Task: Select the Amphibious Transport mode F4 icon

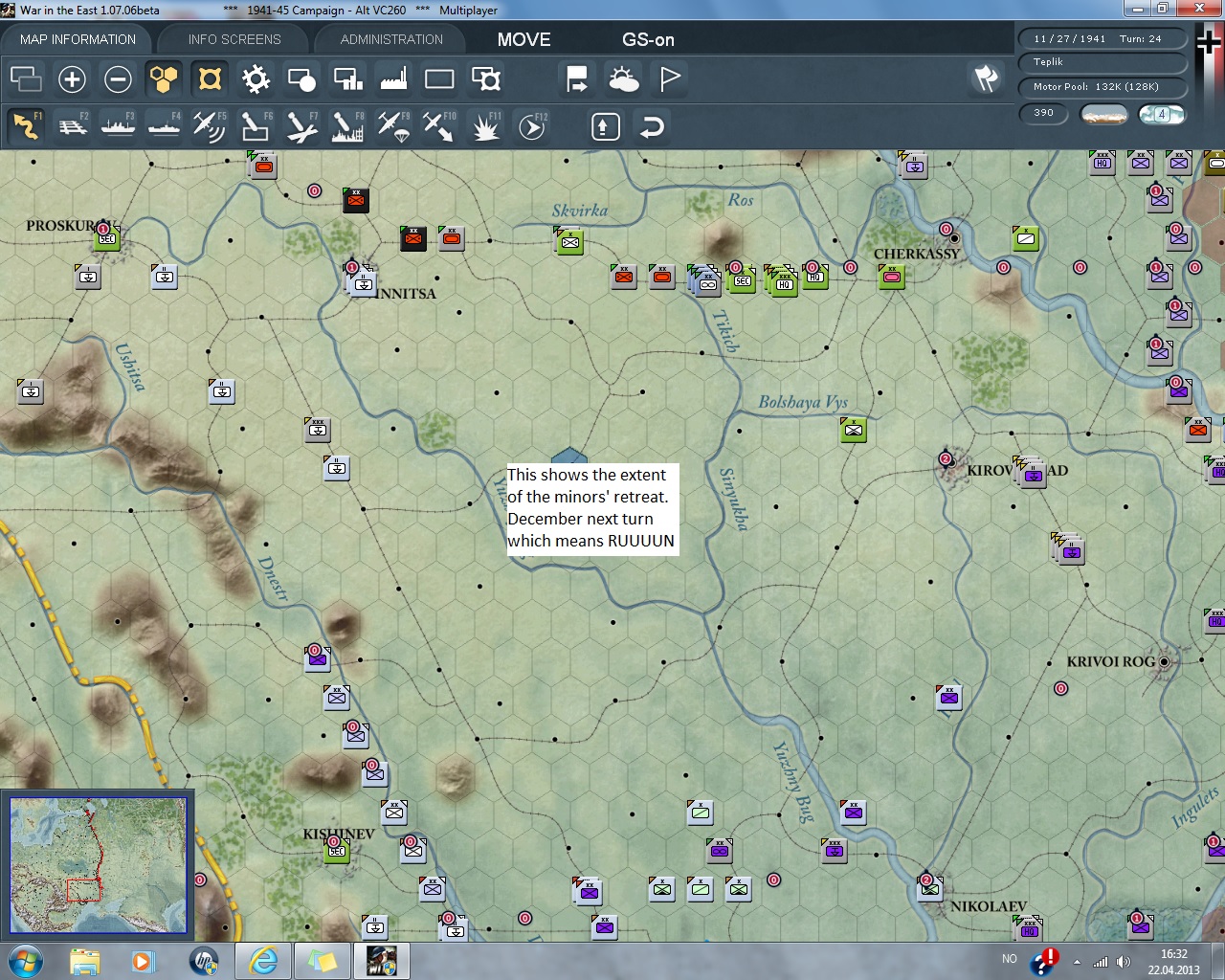Action: click(164, 126)
